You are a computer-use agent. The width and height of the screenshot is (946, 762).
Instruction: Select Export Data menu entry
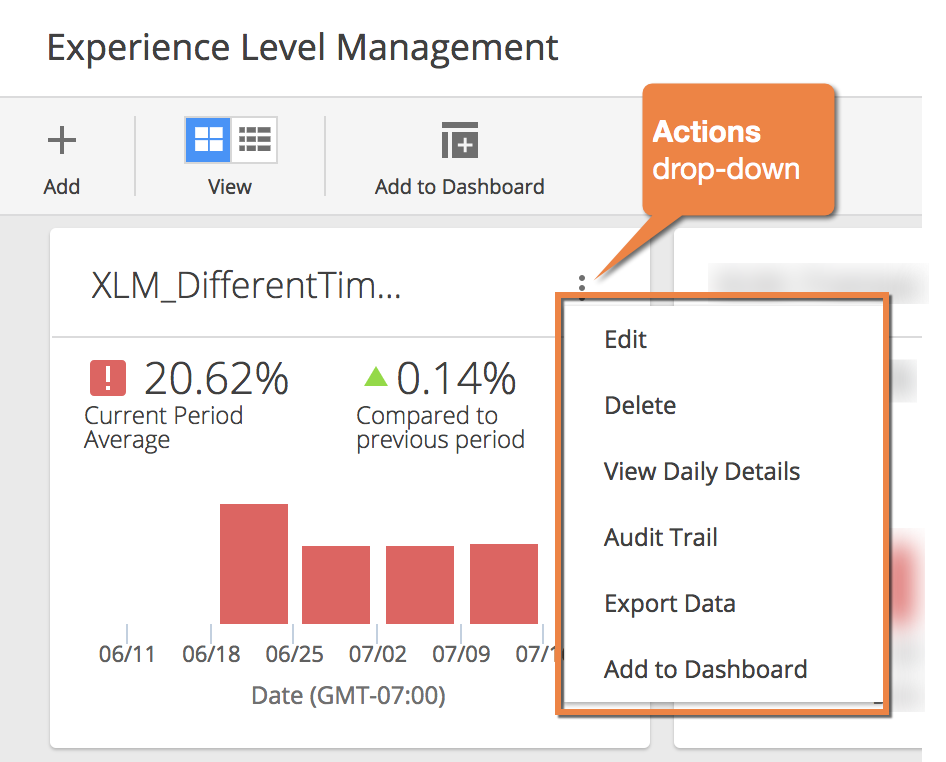[670, 603]
